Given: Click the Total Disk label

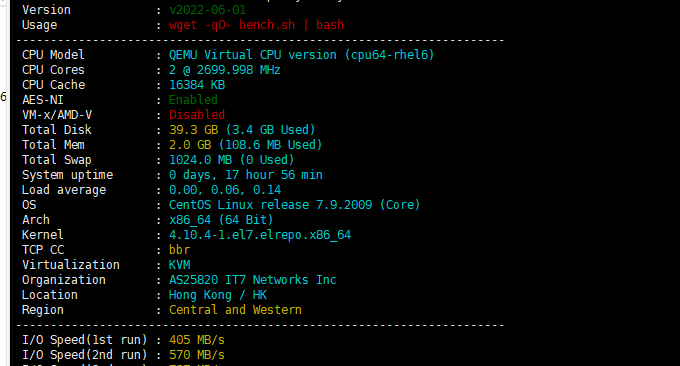Looking at the screenshot, I should tap(57, 130).
